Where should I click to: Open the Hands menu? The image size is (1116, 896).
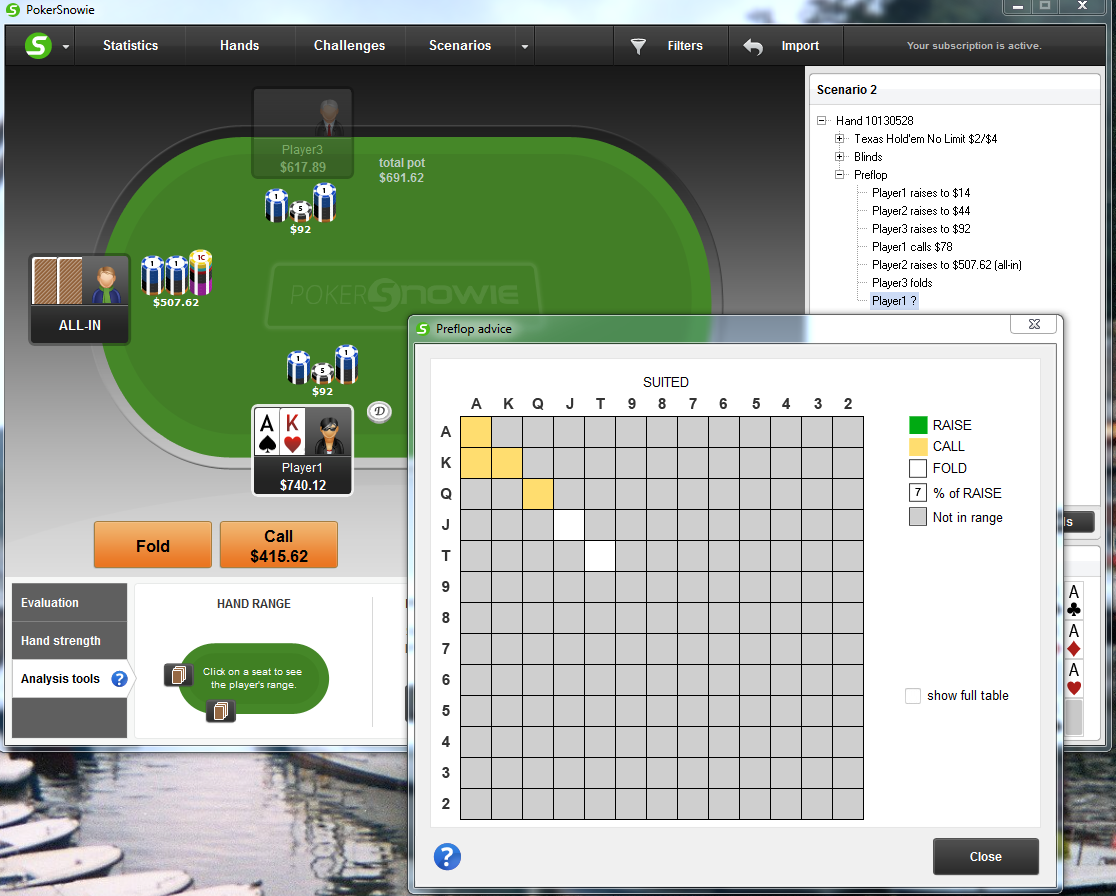pyautogui.click(x=239, y=46)
